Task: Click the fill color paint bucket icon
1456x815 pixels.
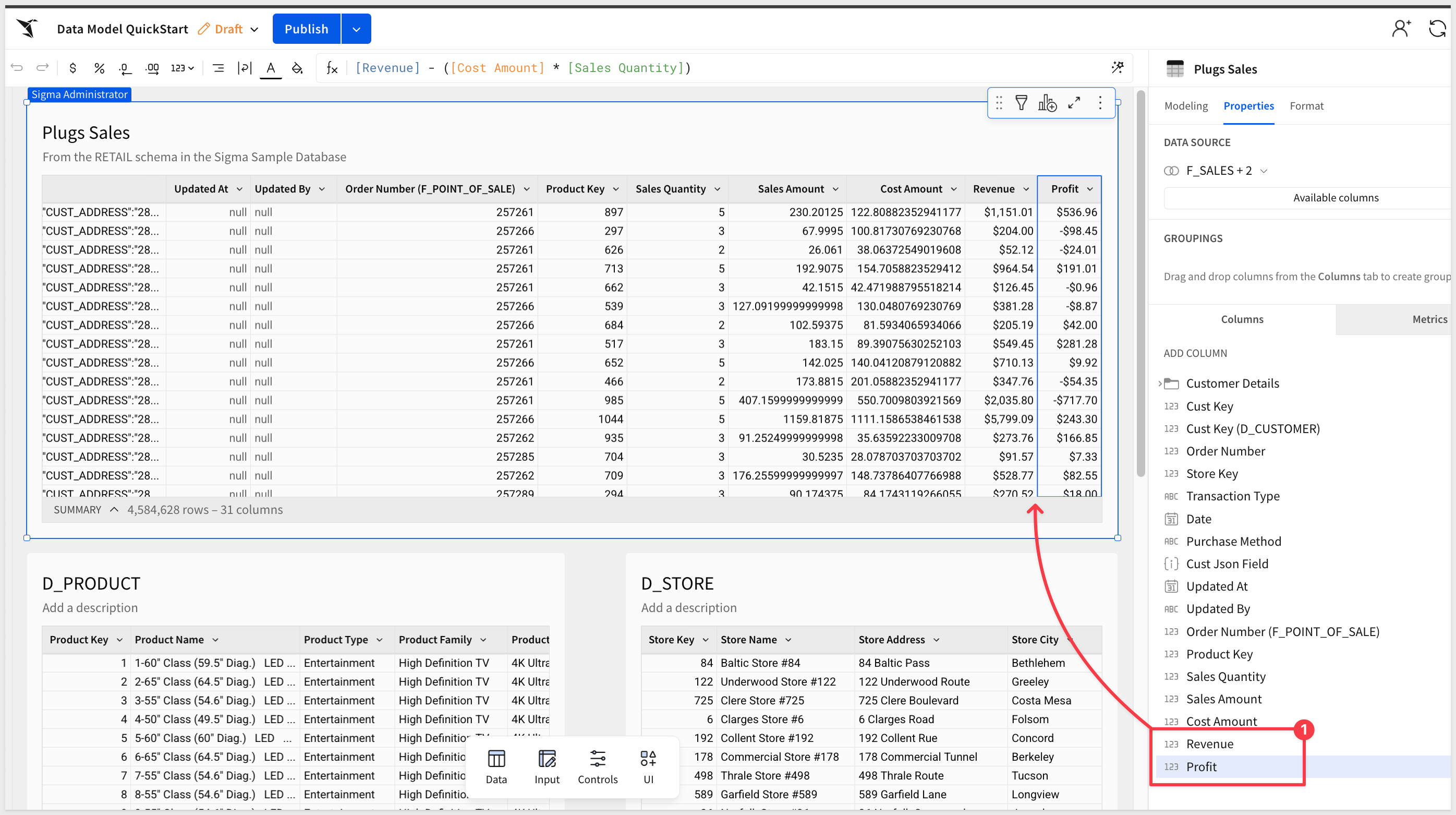Action: tap(297, 68)
